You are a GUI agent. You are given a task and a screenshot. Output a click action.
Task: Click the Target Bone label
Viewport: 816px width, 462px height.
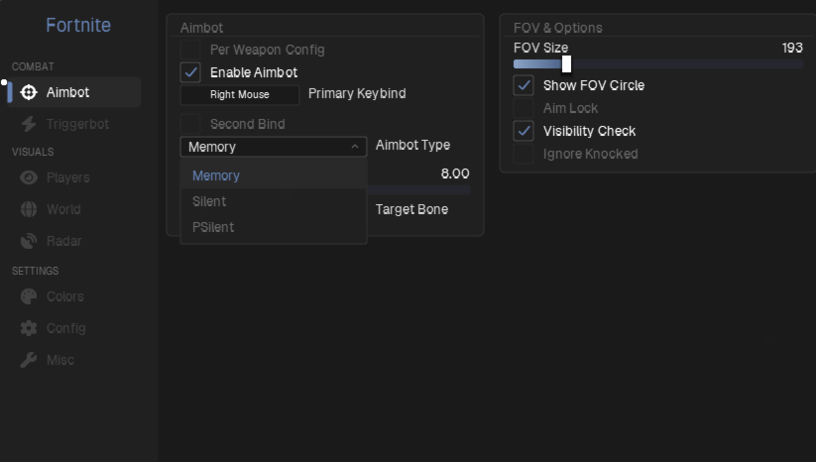[412, 209]
